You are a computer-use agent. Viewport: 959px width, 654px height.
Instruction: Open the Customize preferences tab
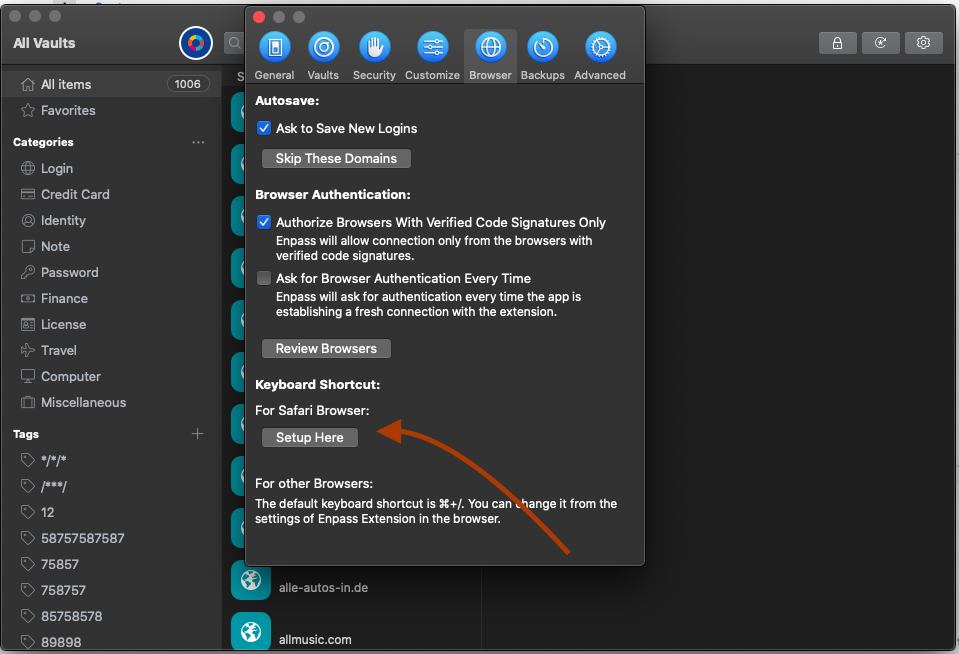432,56
